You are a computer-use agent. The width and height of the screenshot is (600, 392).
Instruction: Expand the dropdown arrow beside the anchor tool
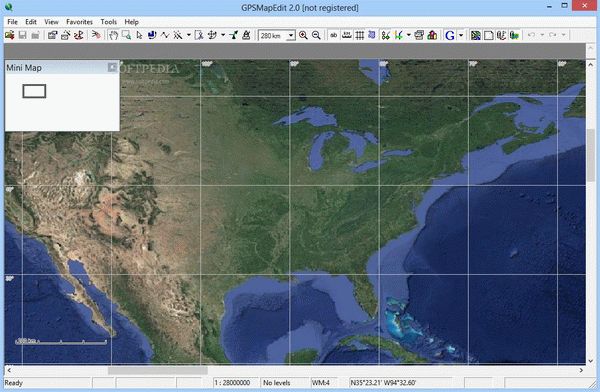(x=223, y=36)
